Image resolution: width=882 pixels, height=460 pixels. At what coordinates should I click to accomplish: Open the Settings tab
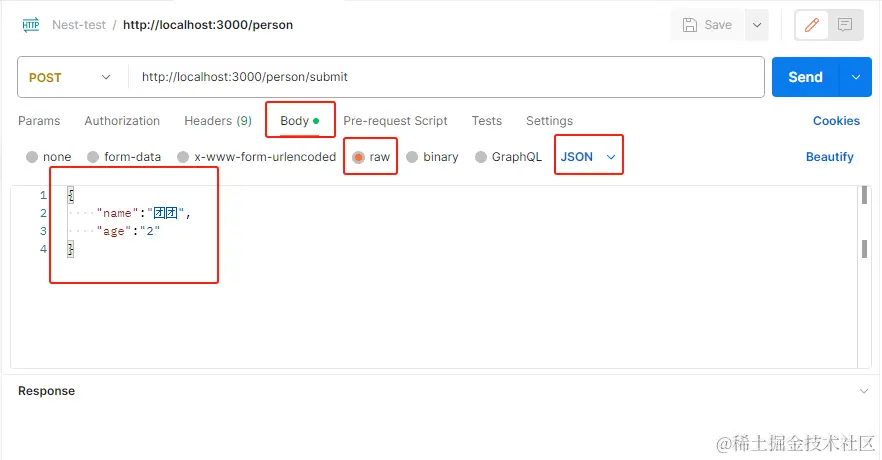coord(550,121)
